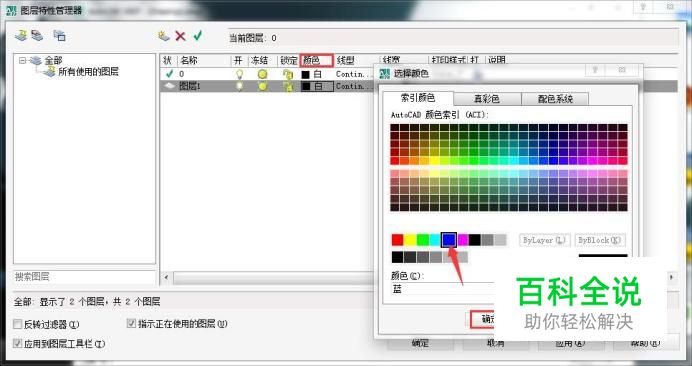This screenshot has width=692, height=366.
Task: Click the 颜色(C) color name field
Action: coord(442,290)
